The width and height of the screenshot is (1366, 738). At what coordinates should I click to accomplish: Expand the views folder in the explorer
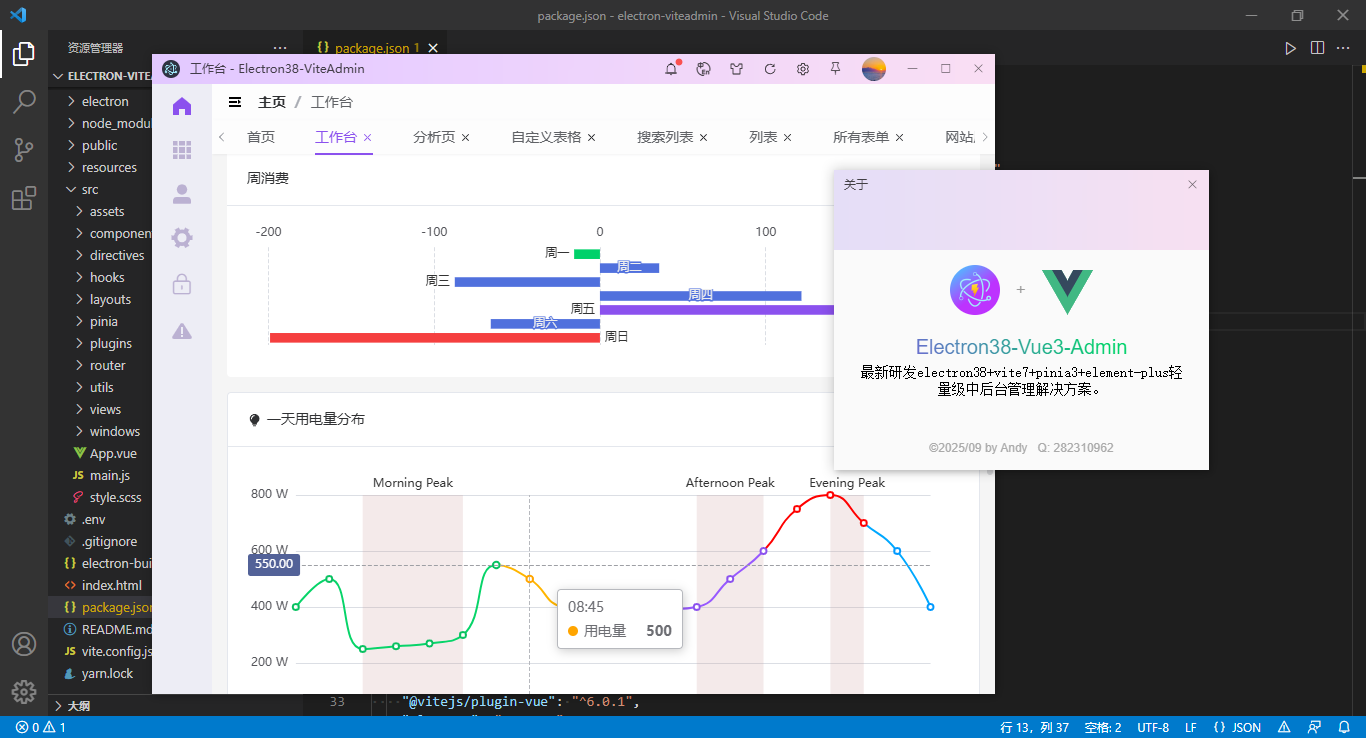(105, 409)
